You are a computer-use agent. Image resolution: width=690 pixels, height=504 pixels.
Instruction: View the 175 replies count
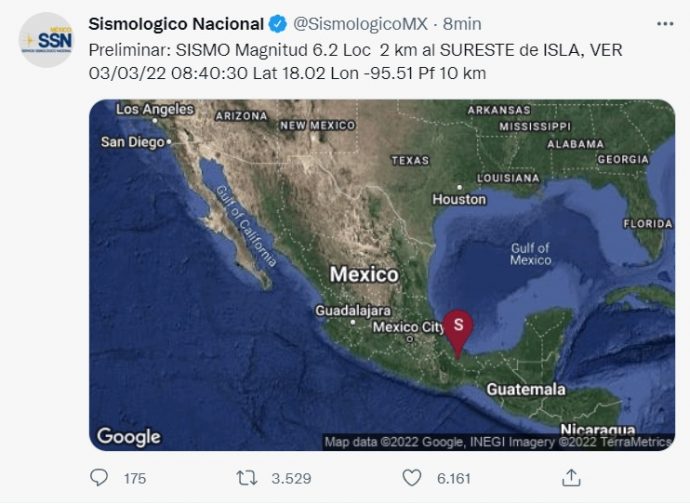[135, 478]
